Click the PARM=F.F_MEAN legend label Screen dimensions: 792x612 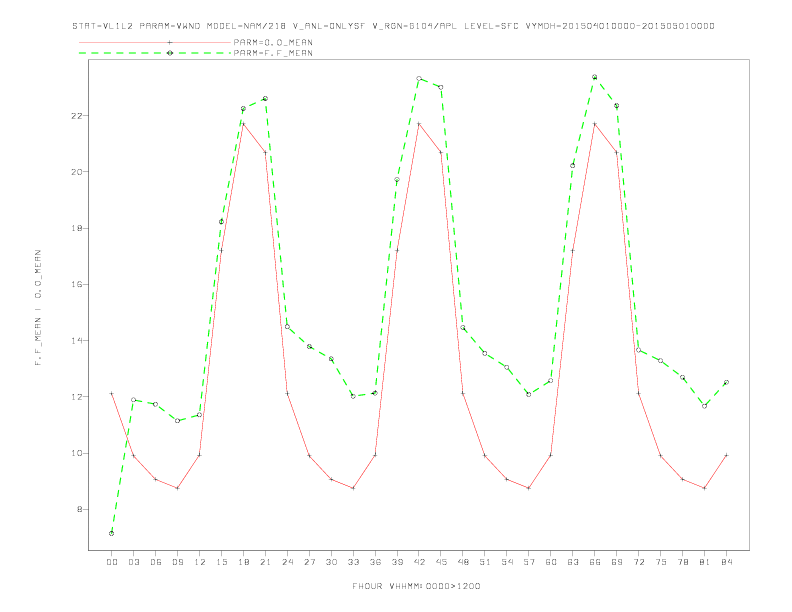[273, 53]
